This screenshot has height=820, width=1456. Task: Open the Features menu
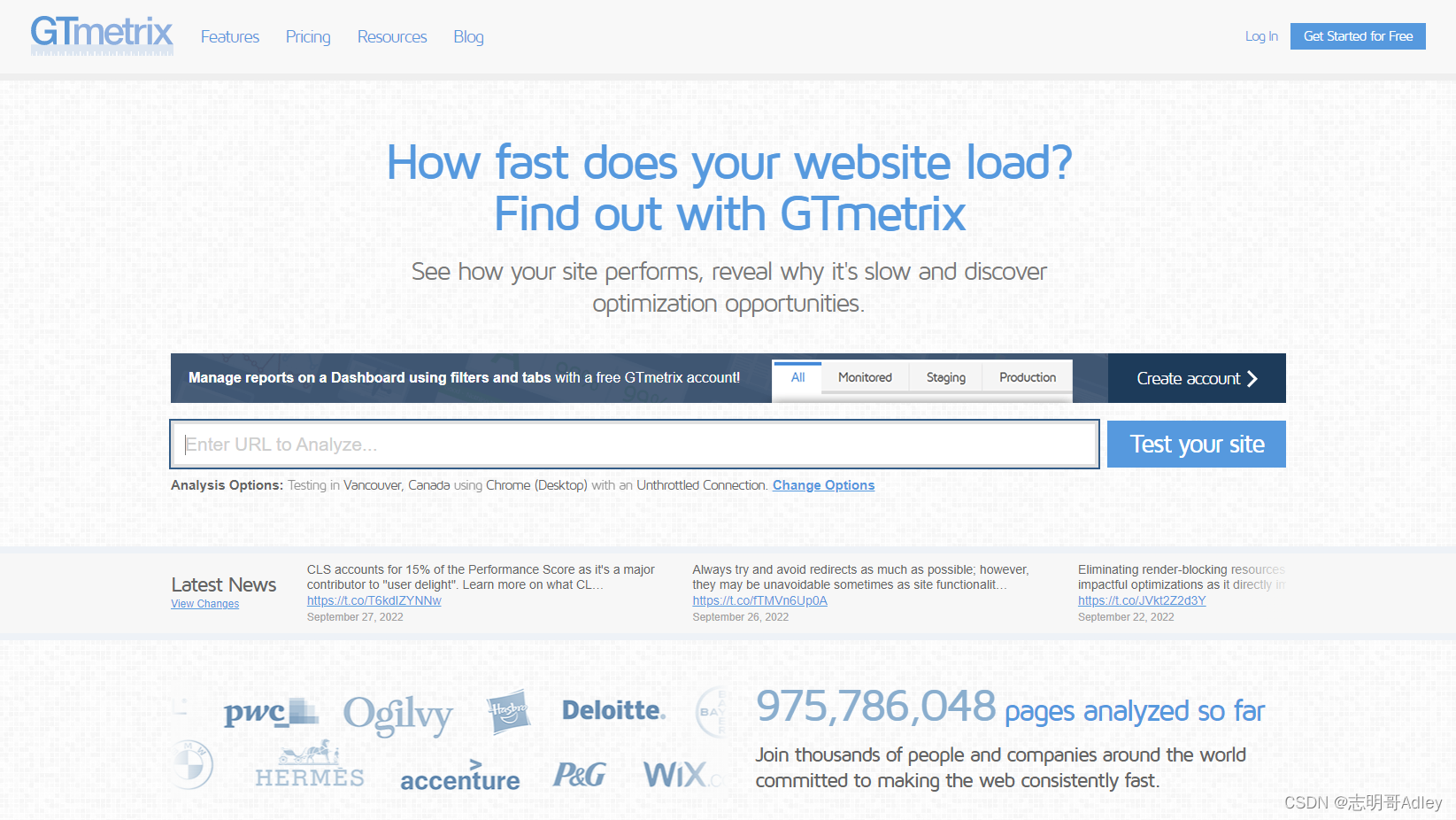(229, 36)
